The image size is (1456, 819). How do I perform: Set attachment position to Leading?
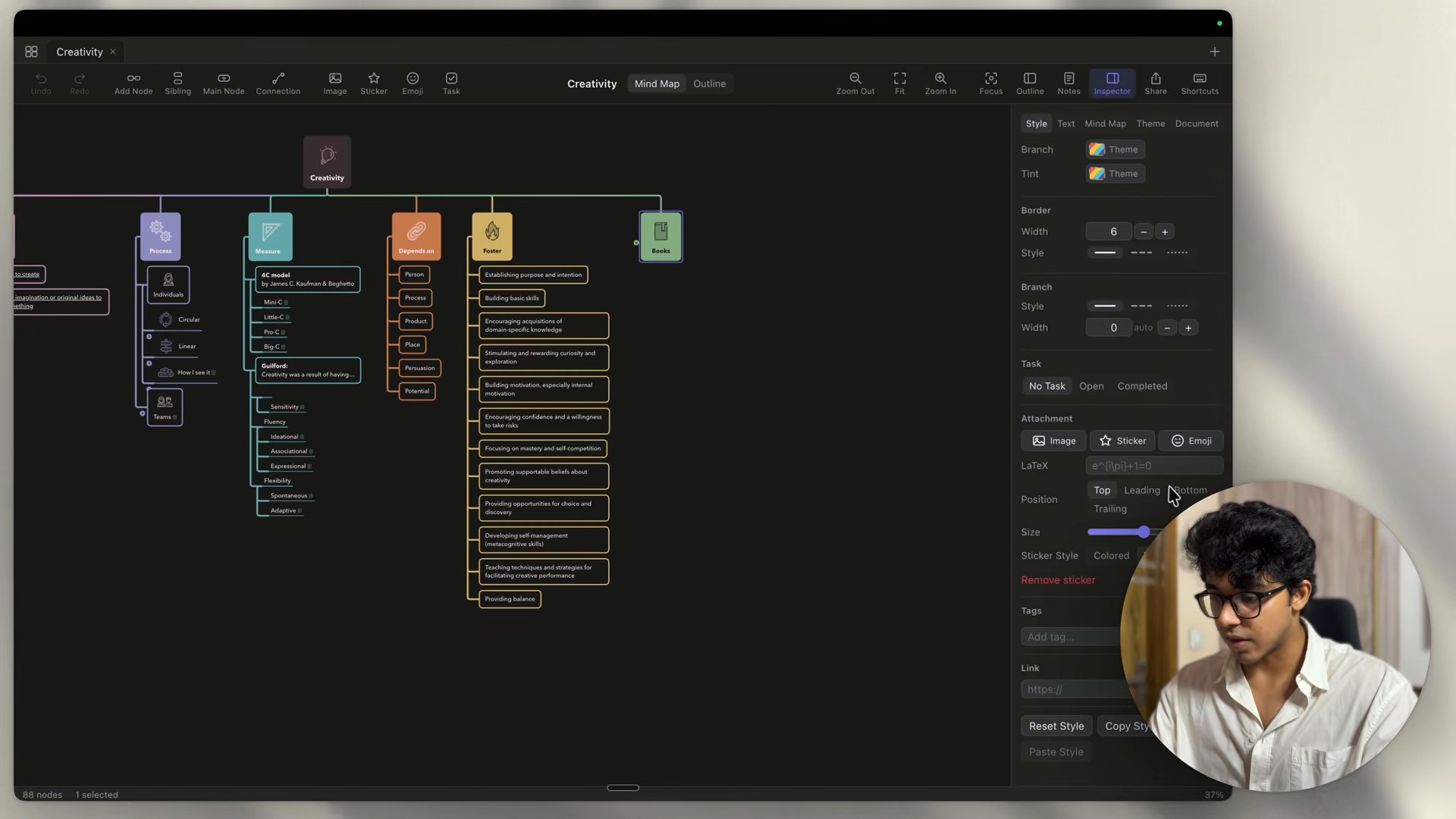click(x=1142, y=491)
